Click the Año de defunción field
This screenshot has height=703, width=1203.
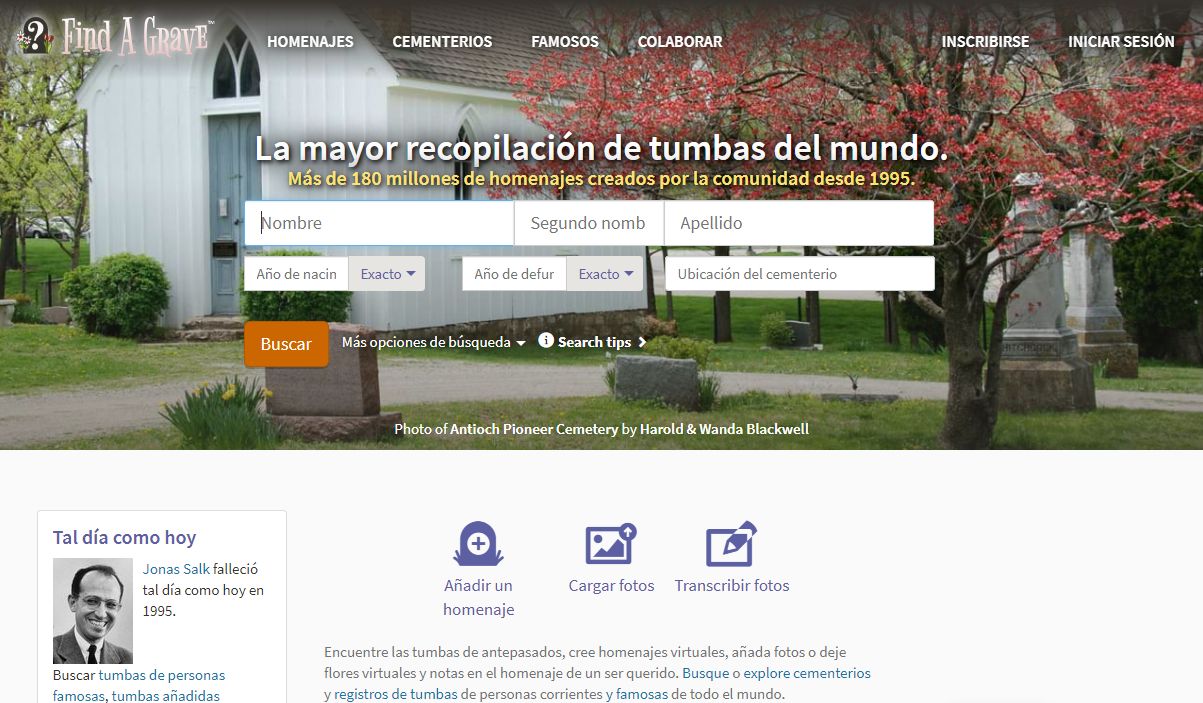point(515,274)
